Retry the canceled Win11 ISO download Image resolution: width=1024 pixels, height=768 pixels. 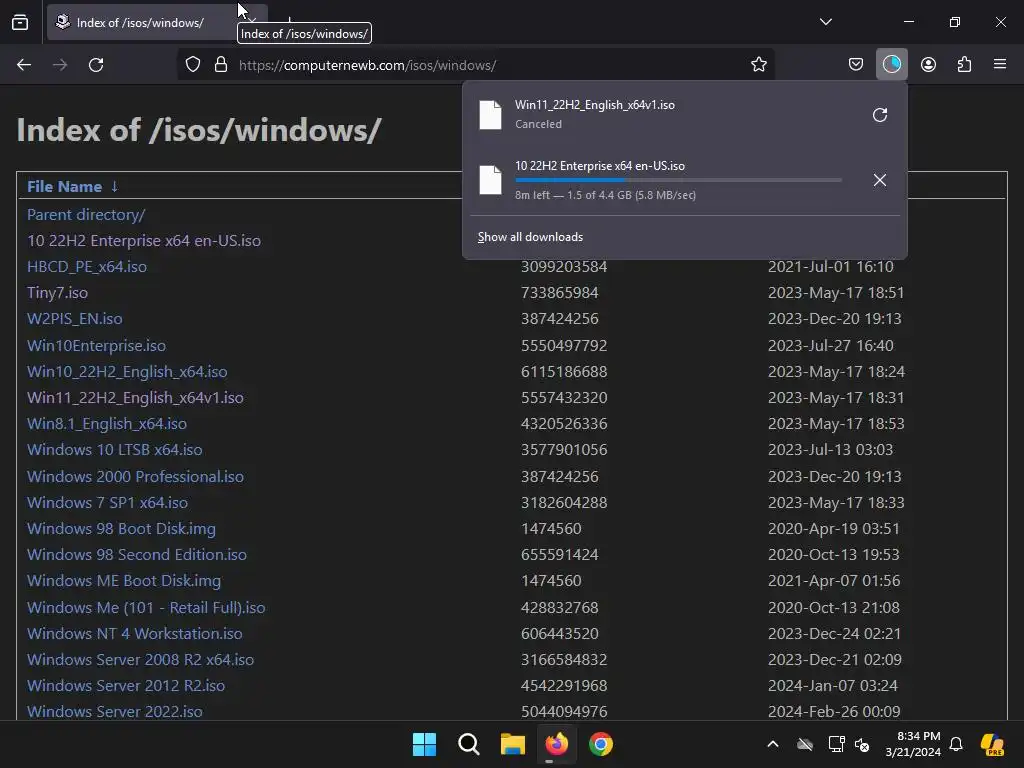tap(880, 115)
